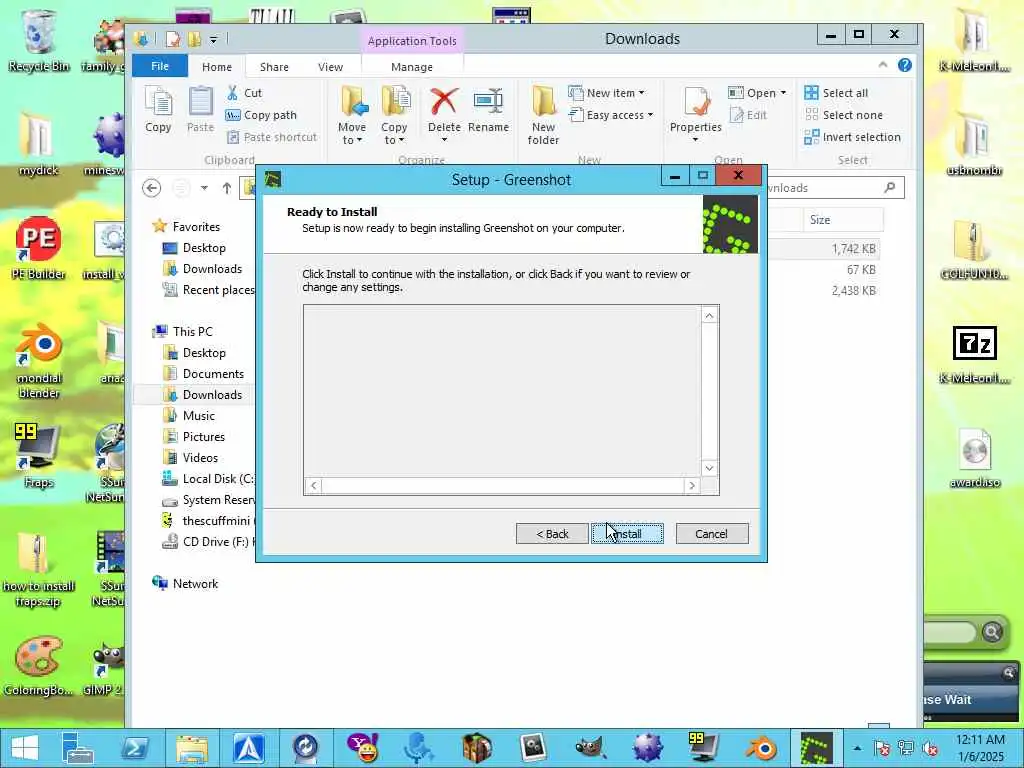1024x768 pixels.
Task: Switch to the Manage ribbon tab
Action: pos(412,67)
